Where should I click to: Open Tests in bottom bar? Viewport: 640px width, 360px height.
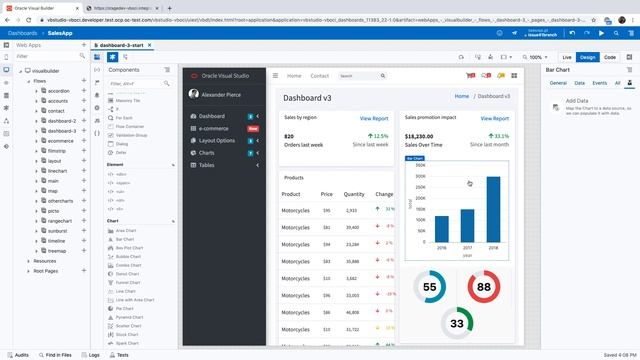click(x=119, y=355)
